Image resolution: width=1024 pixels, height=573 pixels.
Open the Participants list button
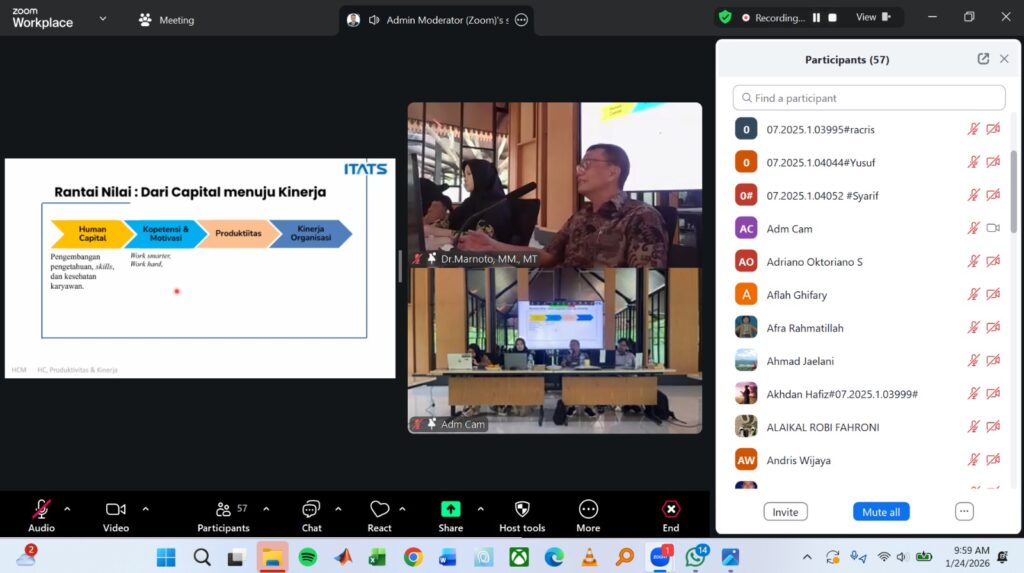click(x=223, y=510)
